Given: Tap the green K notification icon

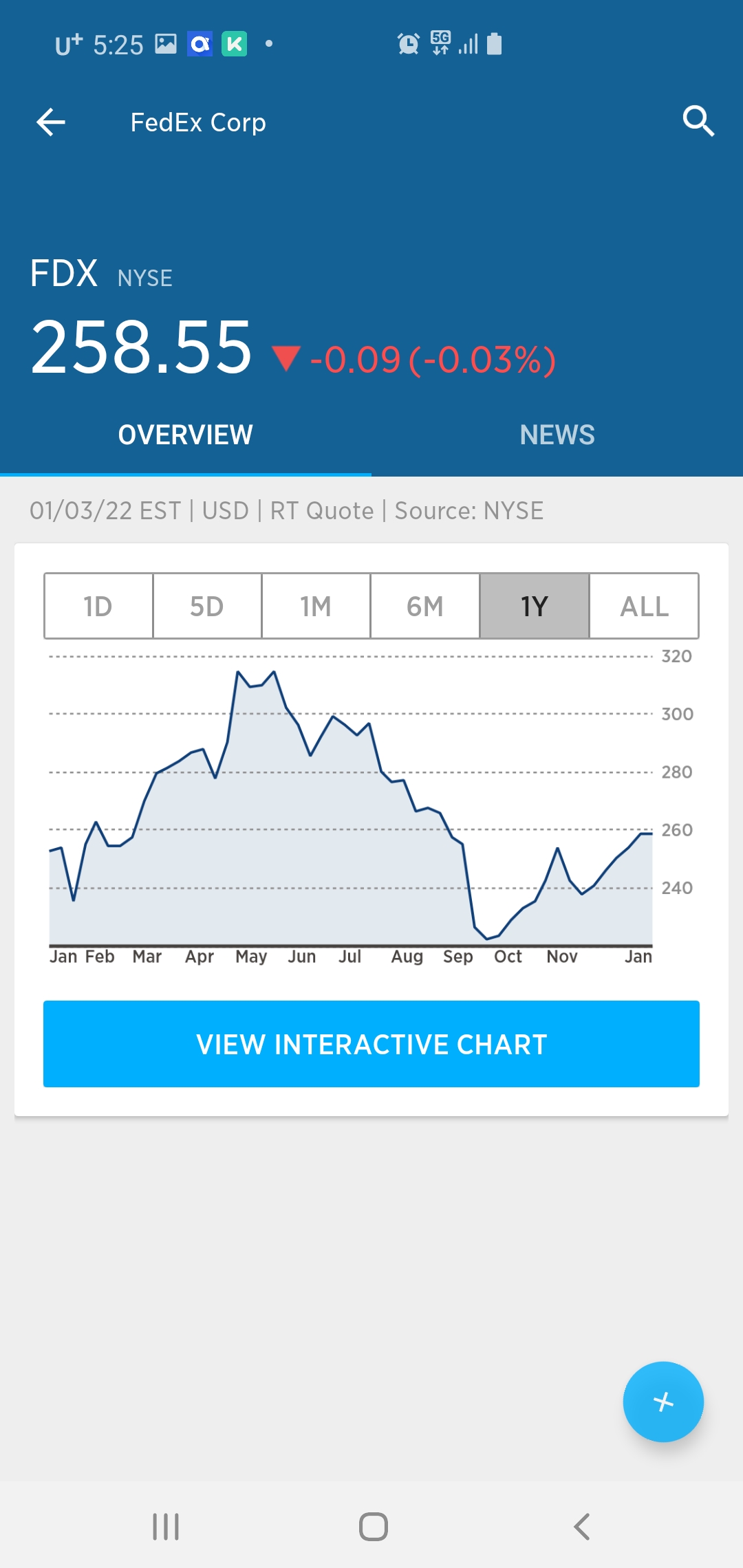Looking at the screenshot, I should pyautogui.click(x=234, y=44).
